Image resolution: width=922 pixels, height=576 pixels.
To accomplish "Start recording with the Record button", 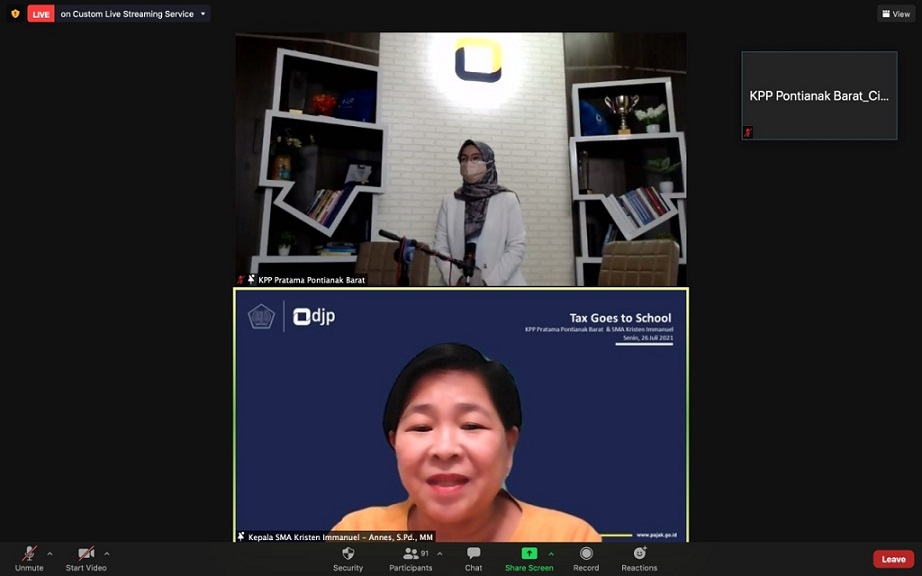I will (586, 554).
